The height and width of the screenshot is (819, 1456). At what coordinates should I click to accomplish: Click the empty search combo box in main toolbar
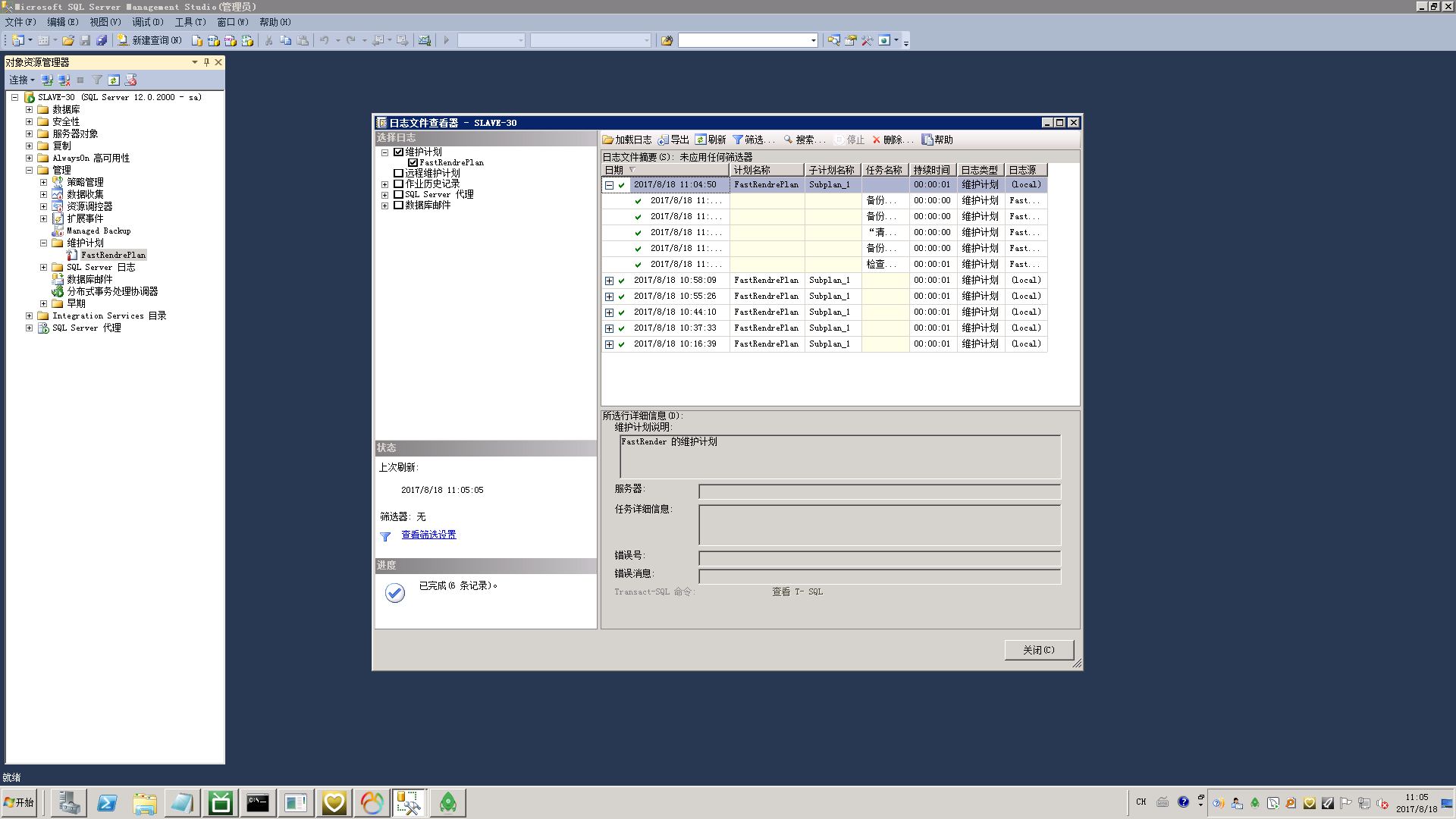coord(748,40)
